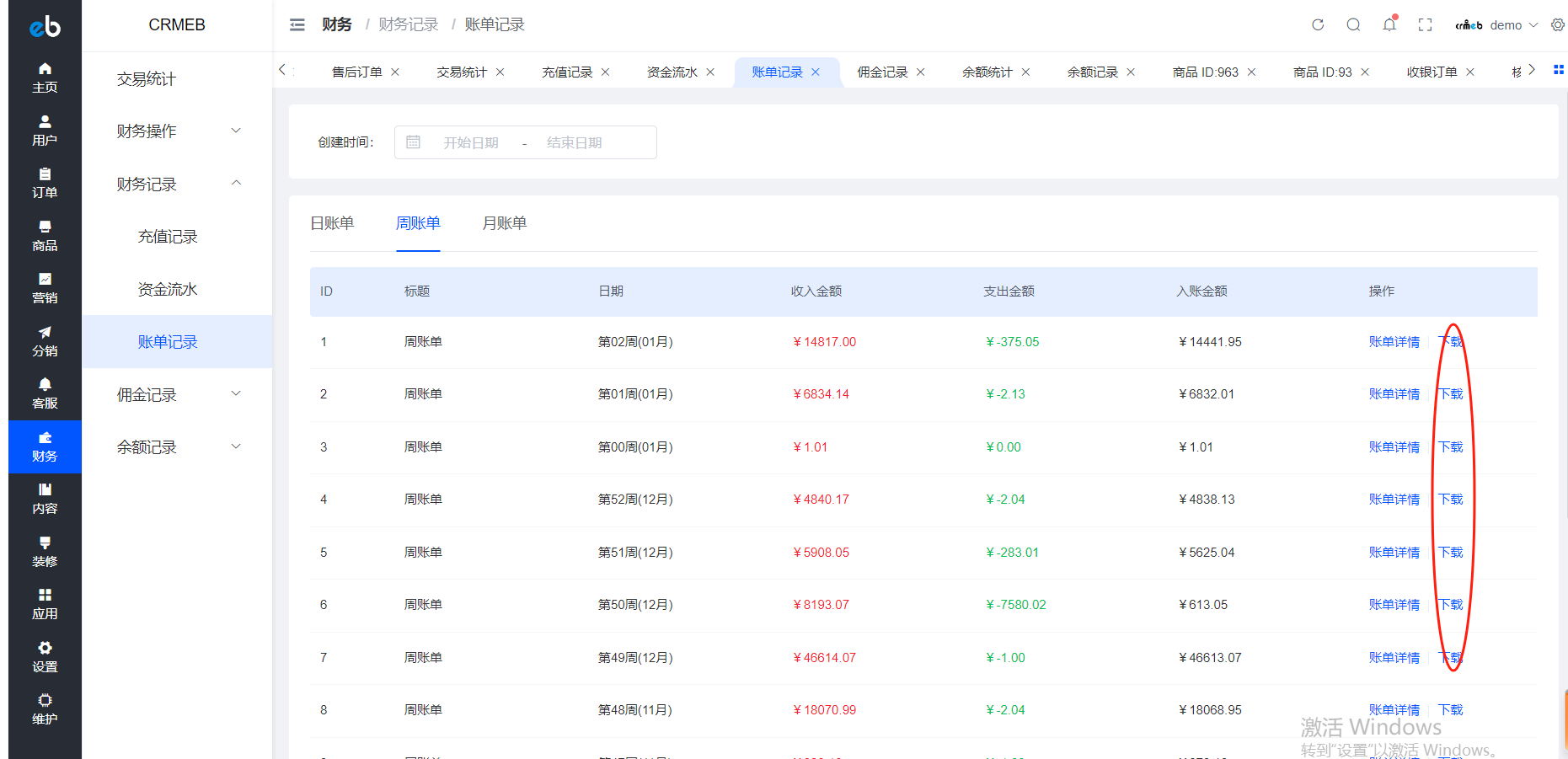
Task: Open notifications bell icon
Action: 1389,24
